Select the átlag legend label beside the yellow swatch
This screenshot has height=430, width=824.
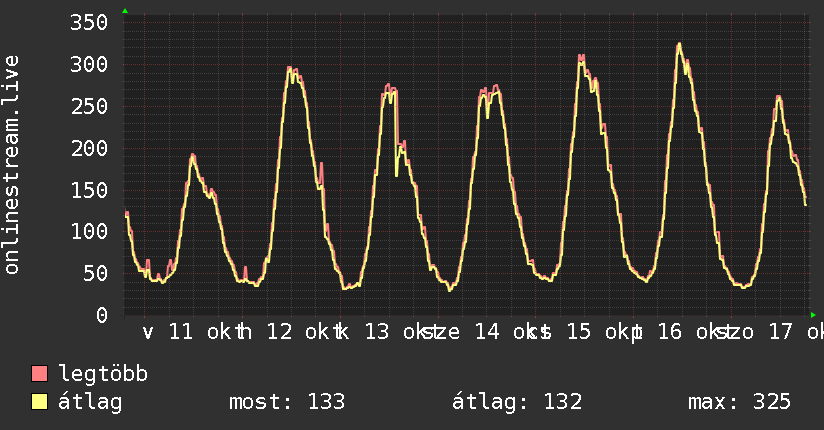pyautogui.click(x=90, y=402)
